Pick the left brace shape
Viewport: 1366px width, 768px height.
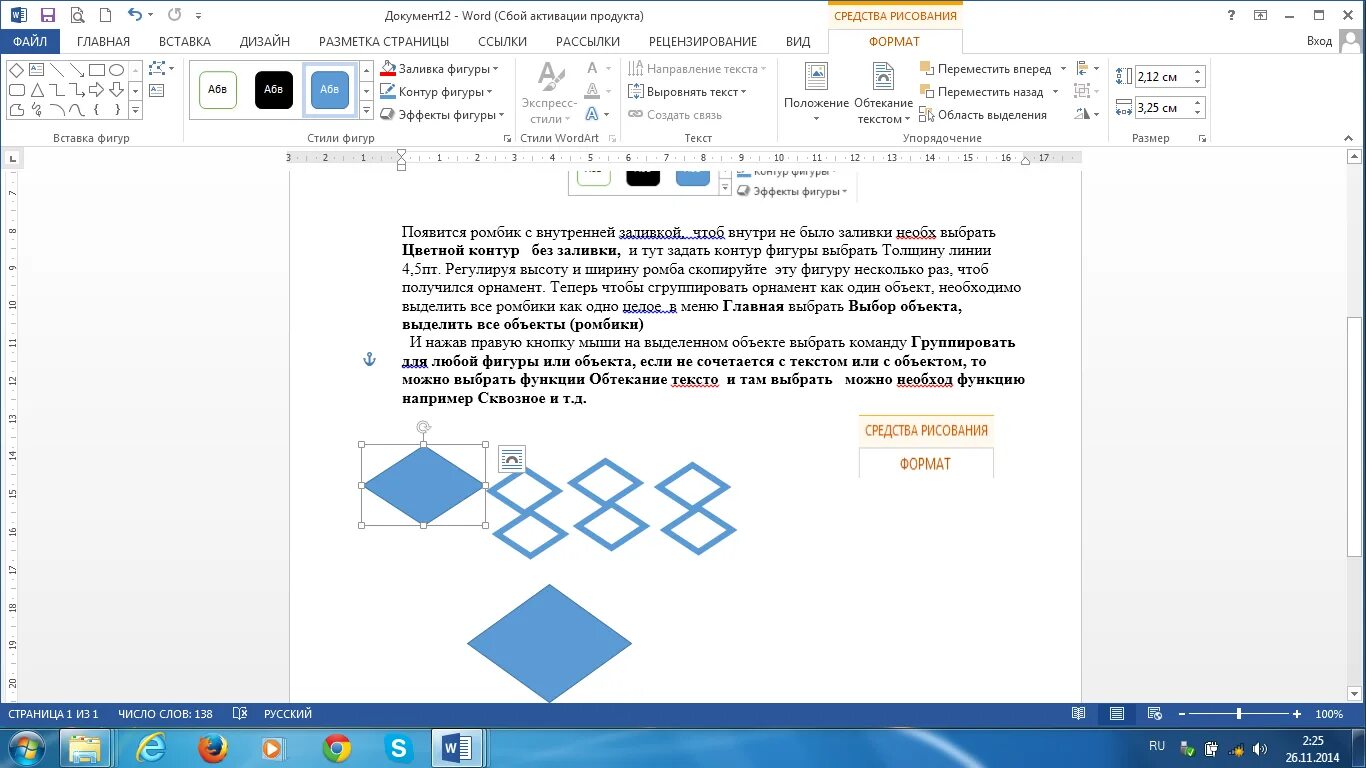pyautogui.click(x=97, y=110)
